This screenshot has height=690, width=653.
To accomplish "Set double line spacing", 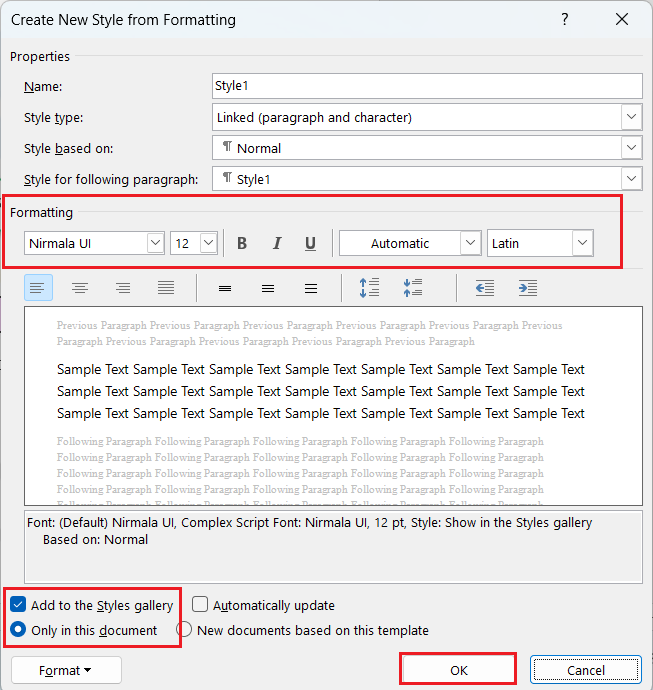I will (x=311, y=288).
